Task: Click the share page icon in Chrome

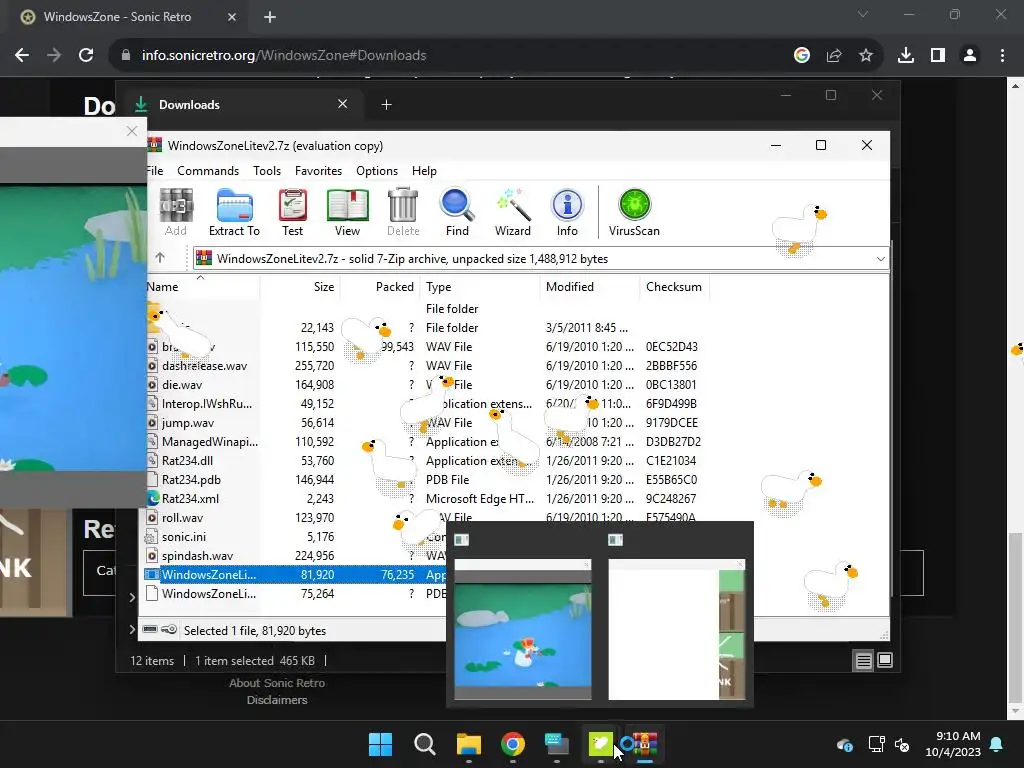Action: tap(834, 56)
